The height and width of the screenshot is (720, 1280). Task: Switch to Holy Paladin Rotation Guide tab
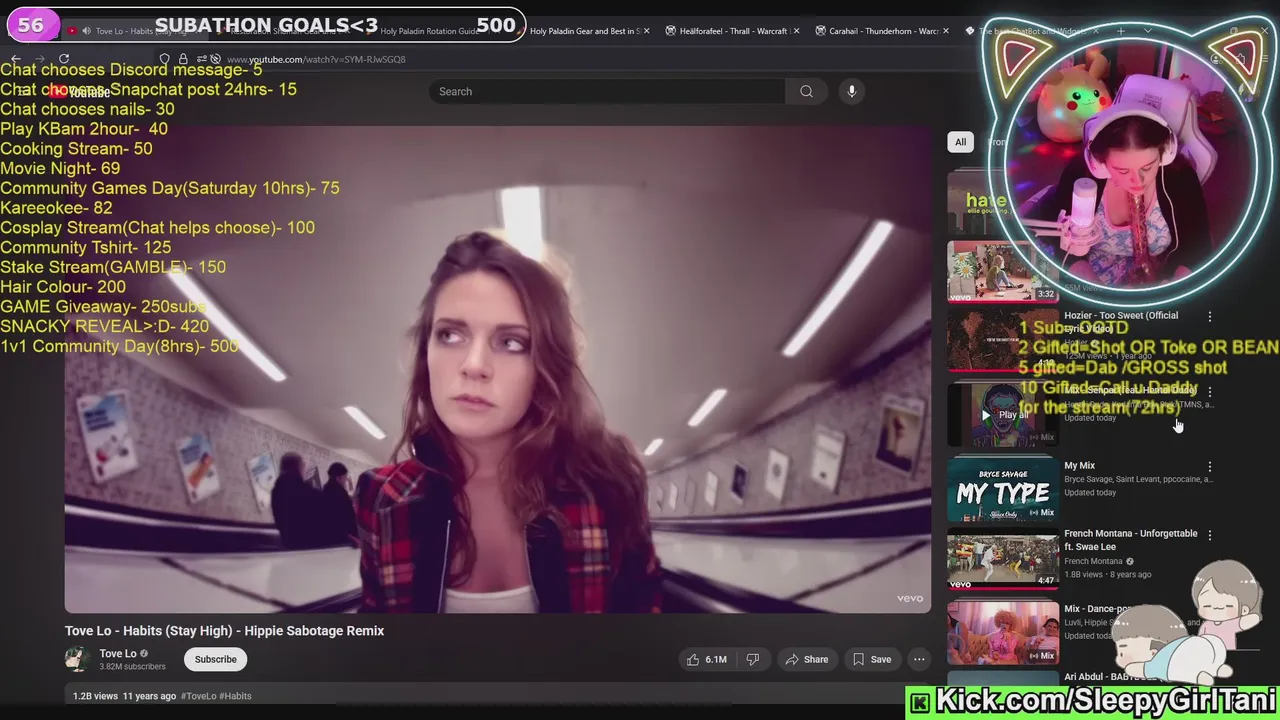coord(428,31)
